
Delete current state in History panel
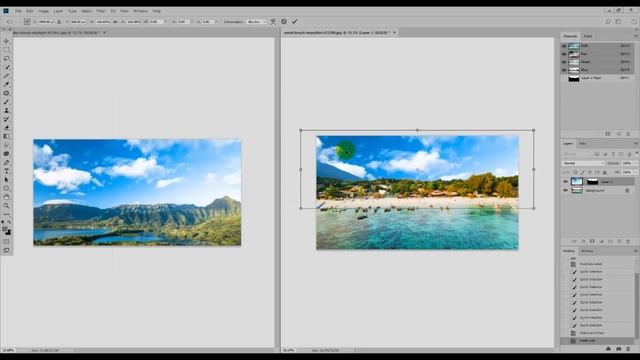[628, 349]
